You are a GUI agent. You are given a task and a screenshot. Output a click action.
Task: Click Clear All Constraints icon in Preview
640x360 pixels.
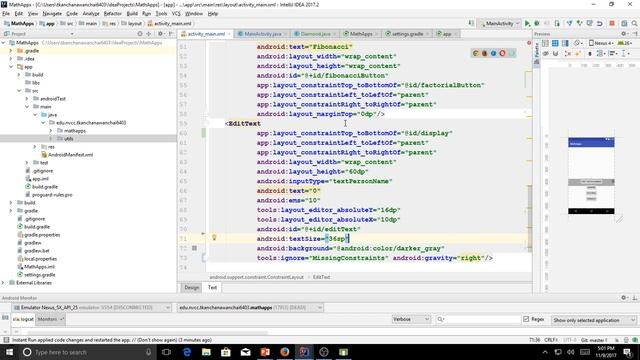(x=567, y=53)
